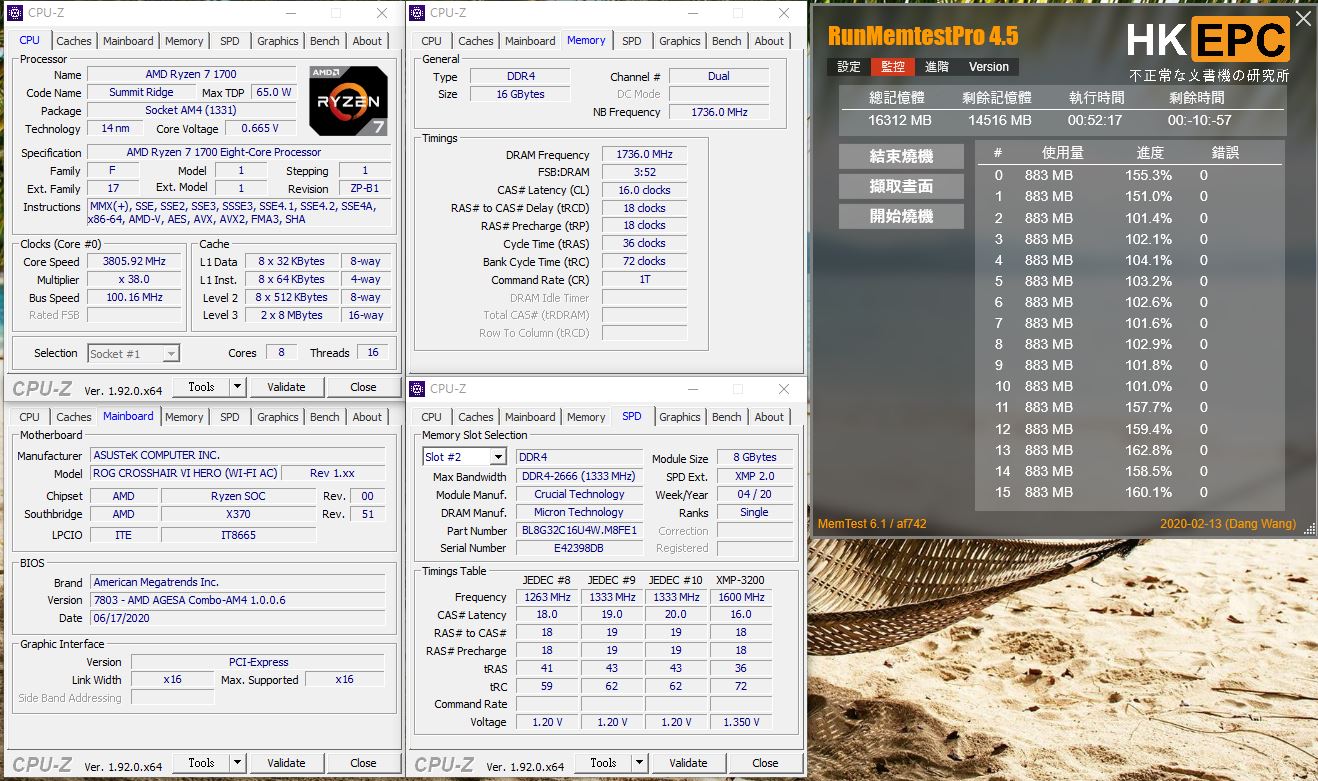1318x781 pixels.
Task: Open the Version tab in RunMemtestPro
Action: (989, 67)
